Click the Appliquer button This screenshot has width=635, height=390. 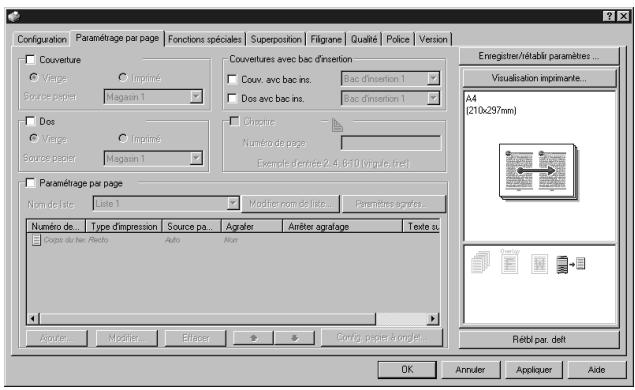(534, 369)
